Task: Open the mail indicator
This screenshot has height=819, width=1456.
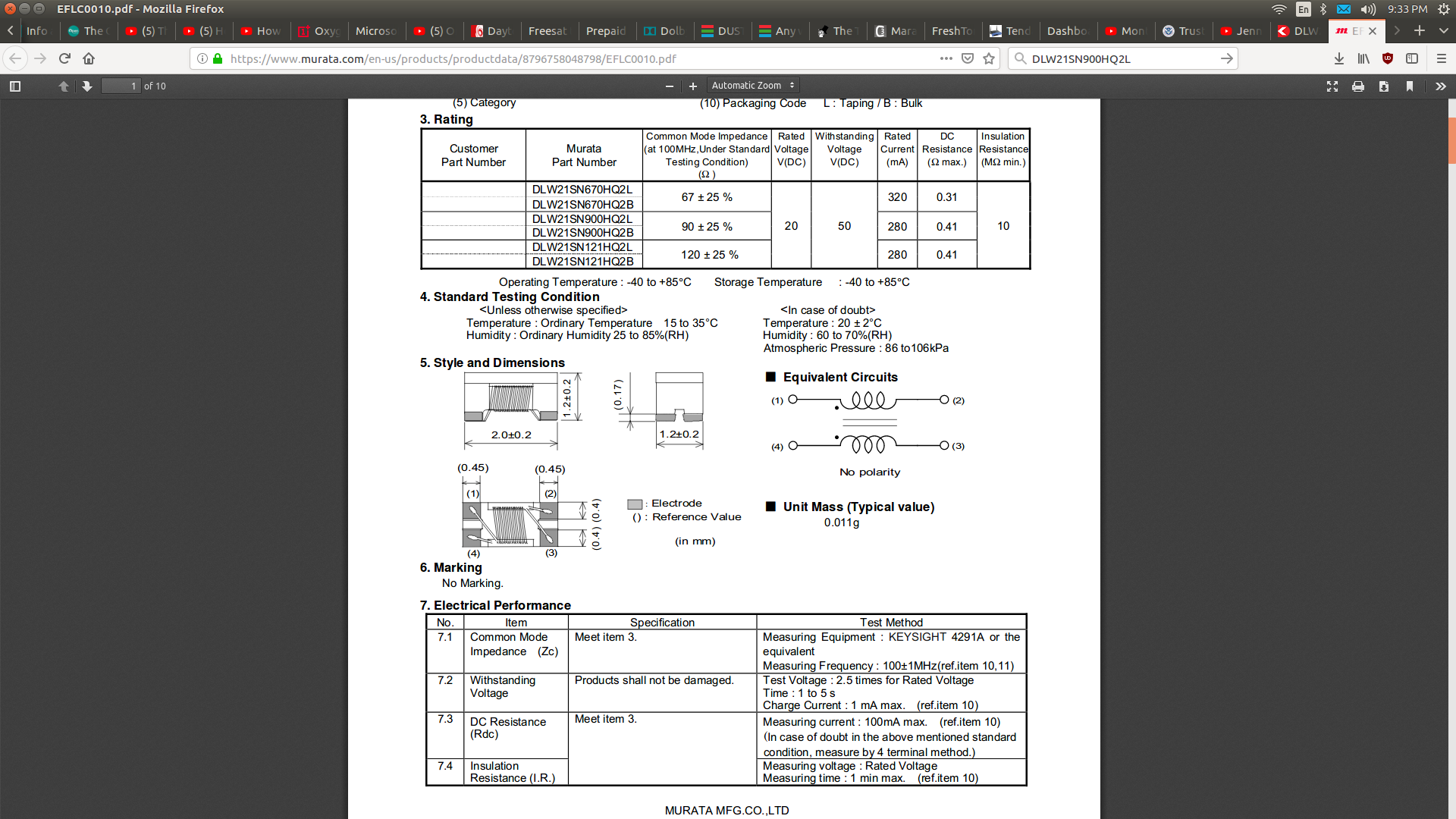Action: pos(1343,9)
